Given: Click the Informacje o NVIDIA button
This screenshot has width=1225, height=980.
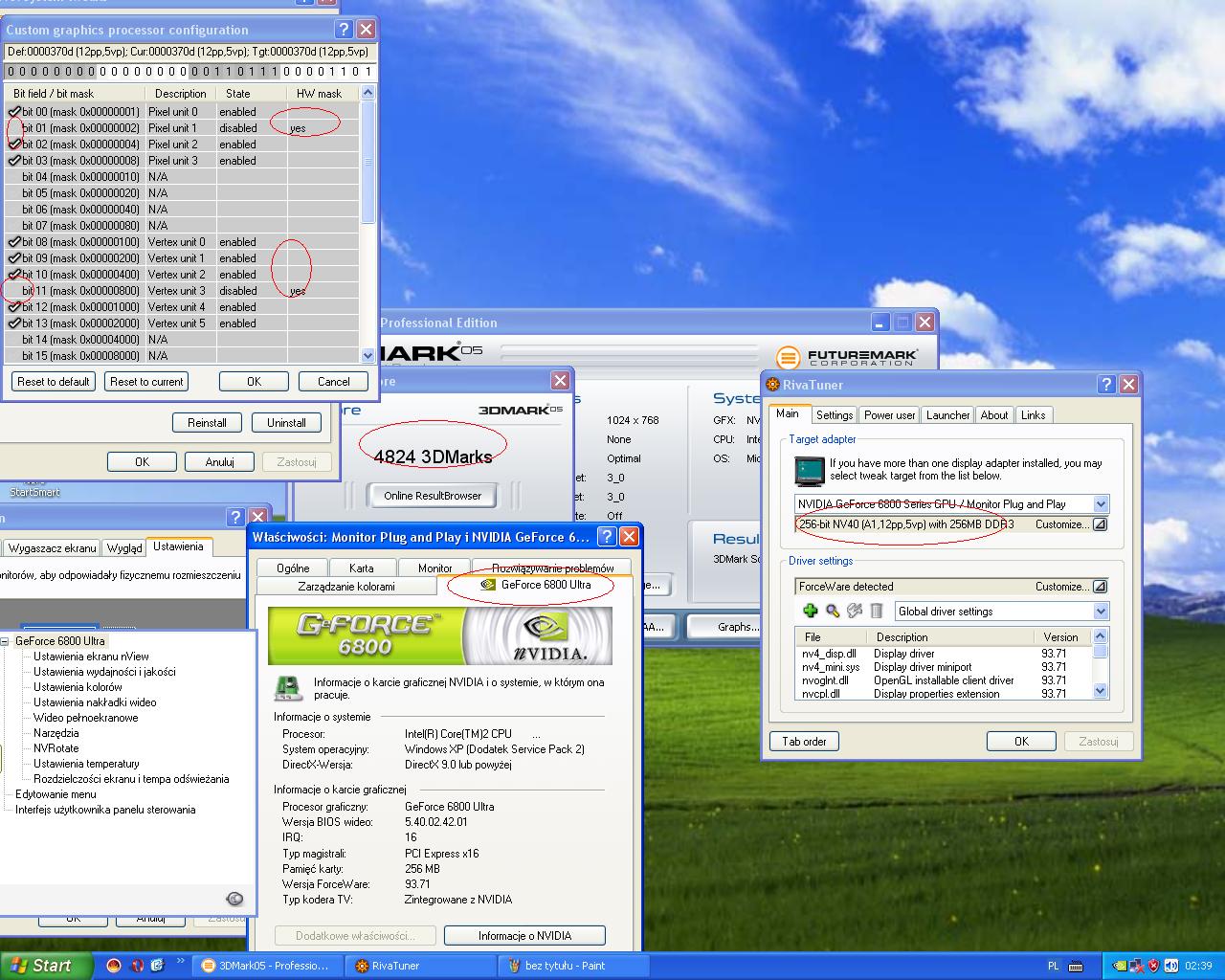Looking at the screenshot, I should 524,936.
